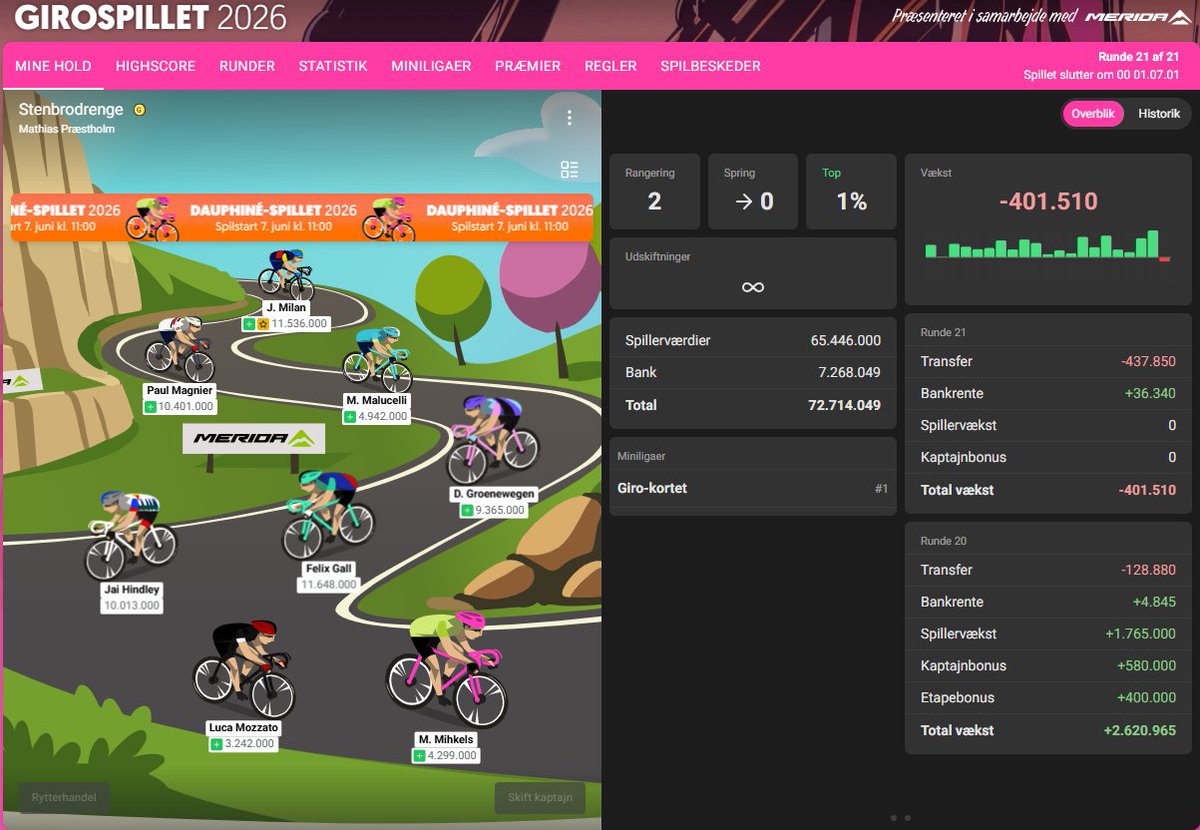Viewport: 1200px width, 830px height.
Task: Click Runde 21 af 21 text
Action: (x=1139, y=57)
